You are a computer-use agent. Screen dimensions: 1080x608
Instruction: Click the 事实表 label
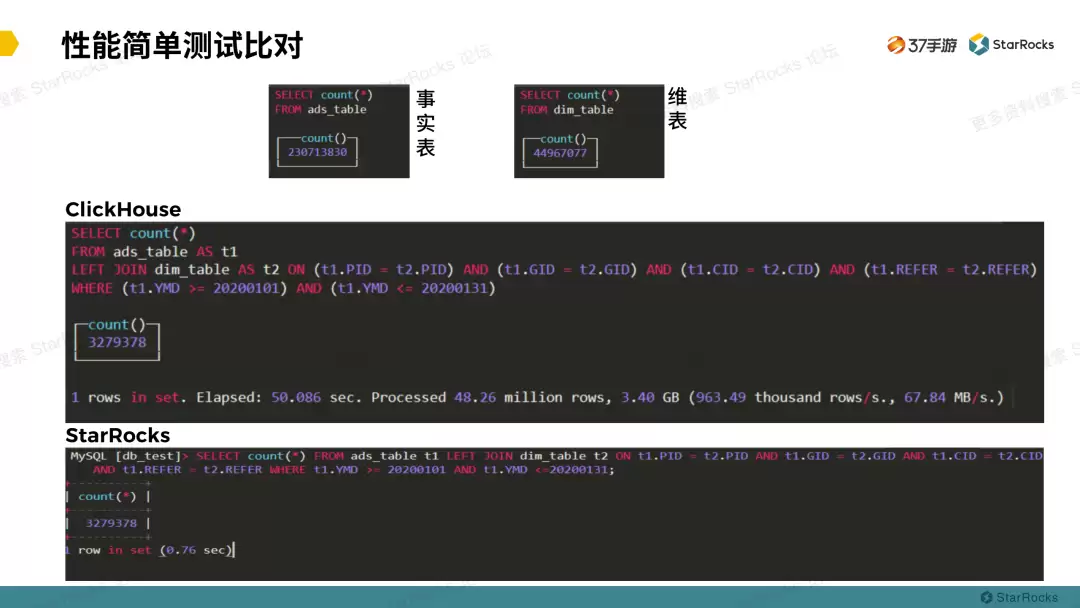426,123
